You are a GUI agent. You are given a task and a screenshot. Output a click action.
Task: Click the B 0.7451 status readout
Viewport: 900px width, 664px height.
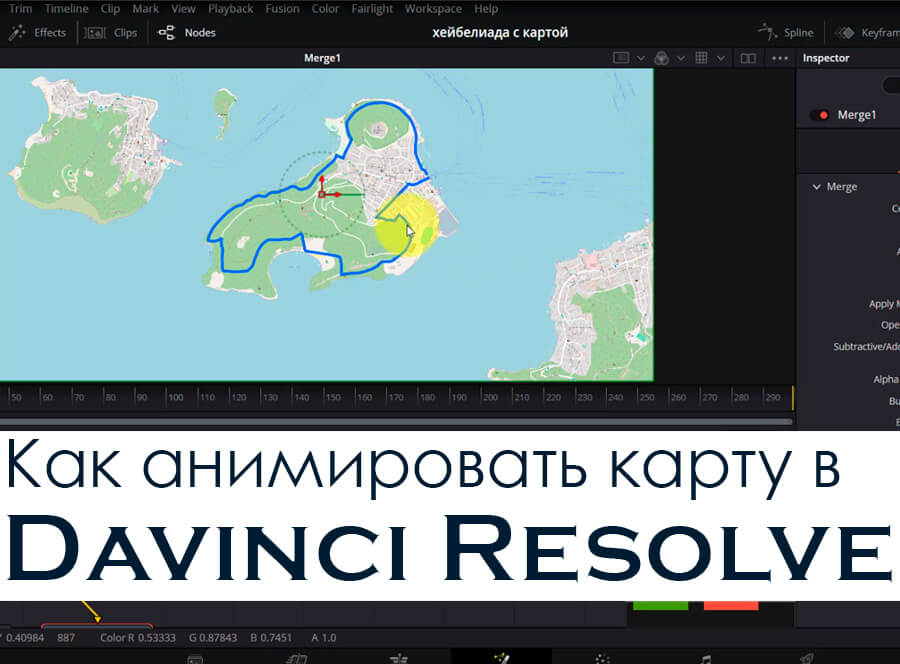point(271,638)
